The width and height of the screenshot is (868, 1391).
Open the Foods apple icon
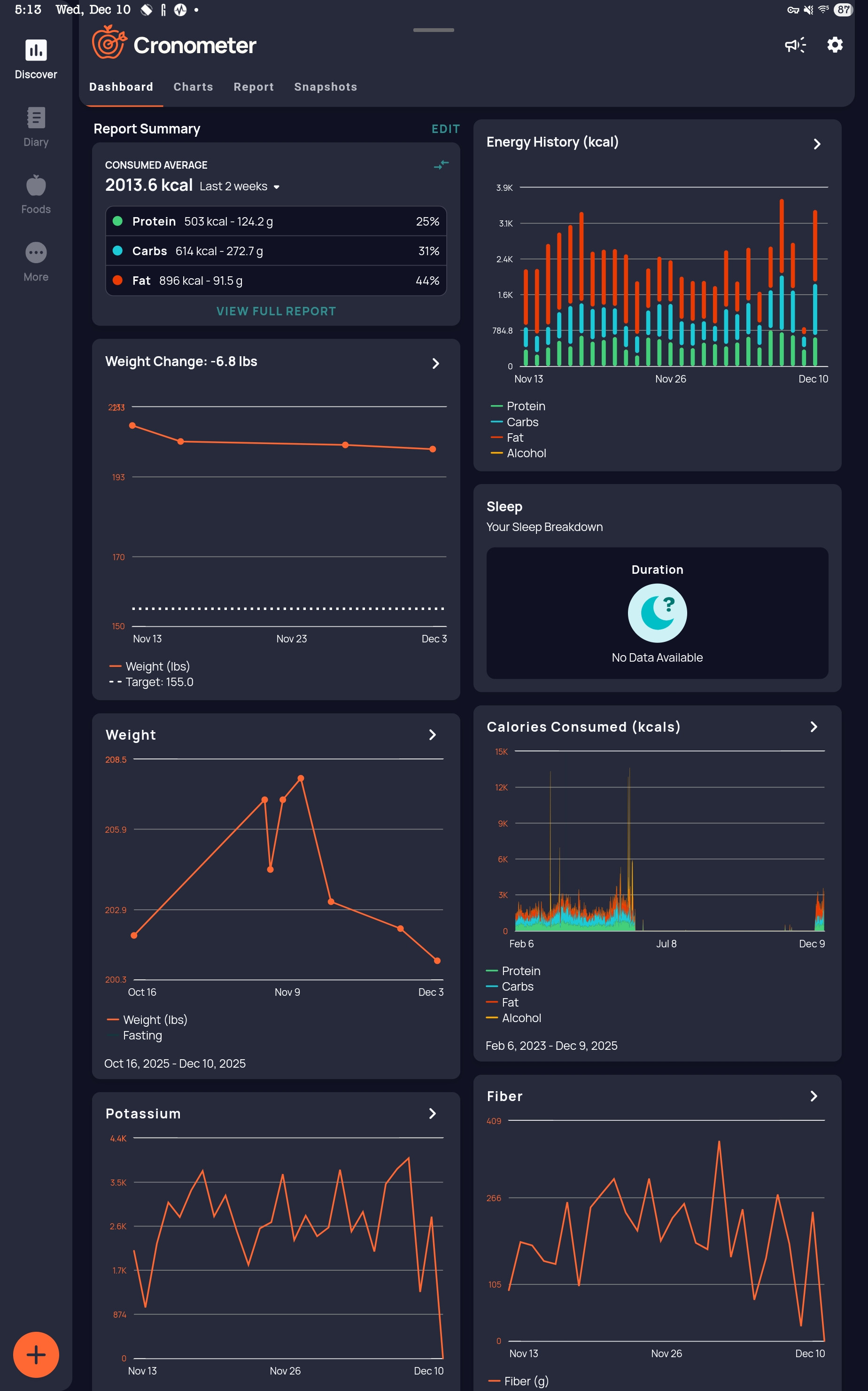click(36, 186)
